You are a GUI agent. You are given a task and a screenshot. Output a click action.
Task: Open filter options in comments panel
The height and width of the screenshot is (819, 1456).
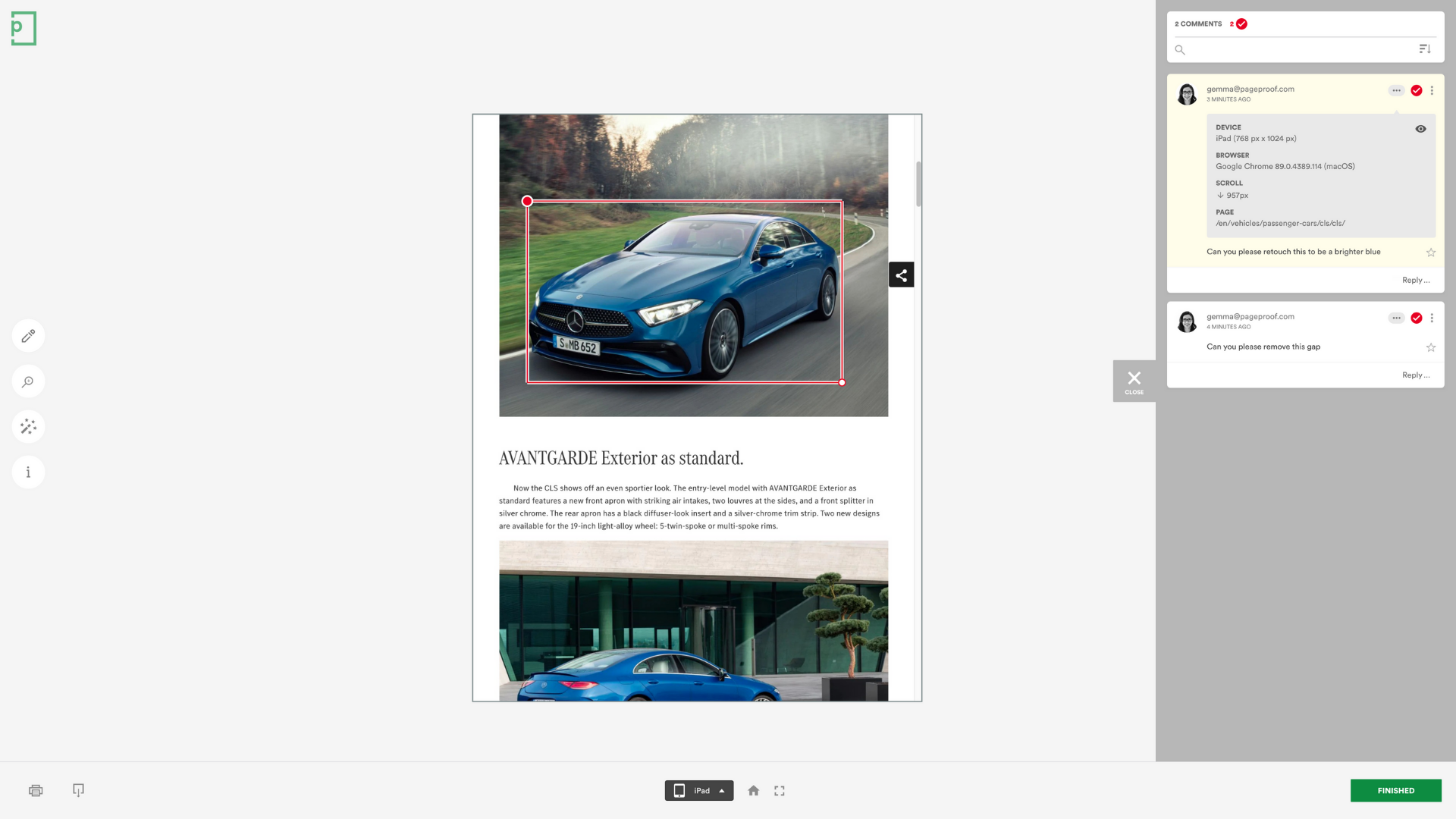(1425, 49)
